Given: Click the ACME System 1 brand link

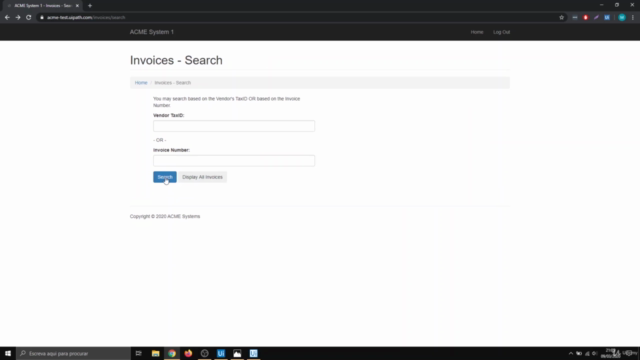Looking at the screenshot, I should pyautogui.click(x=152, y=32).
